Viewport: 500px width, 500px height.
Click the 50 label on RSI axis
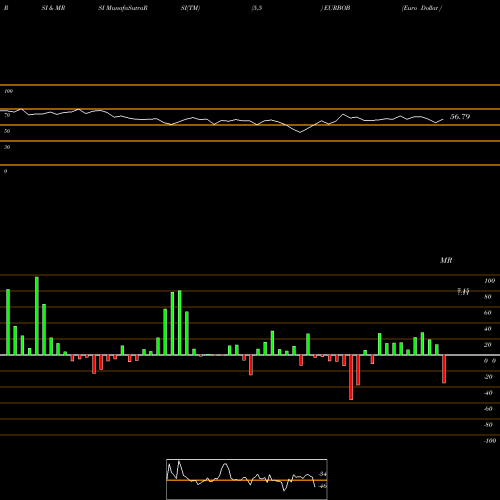point(7,131)
